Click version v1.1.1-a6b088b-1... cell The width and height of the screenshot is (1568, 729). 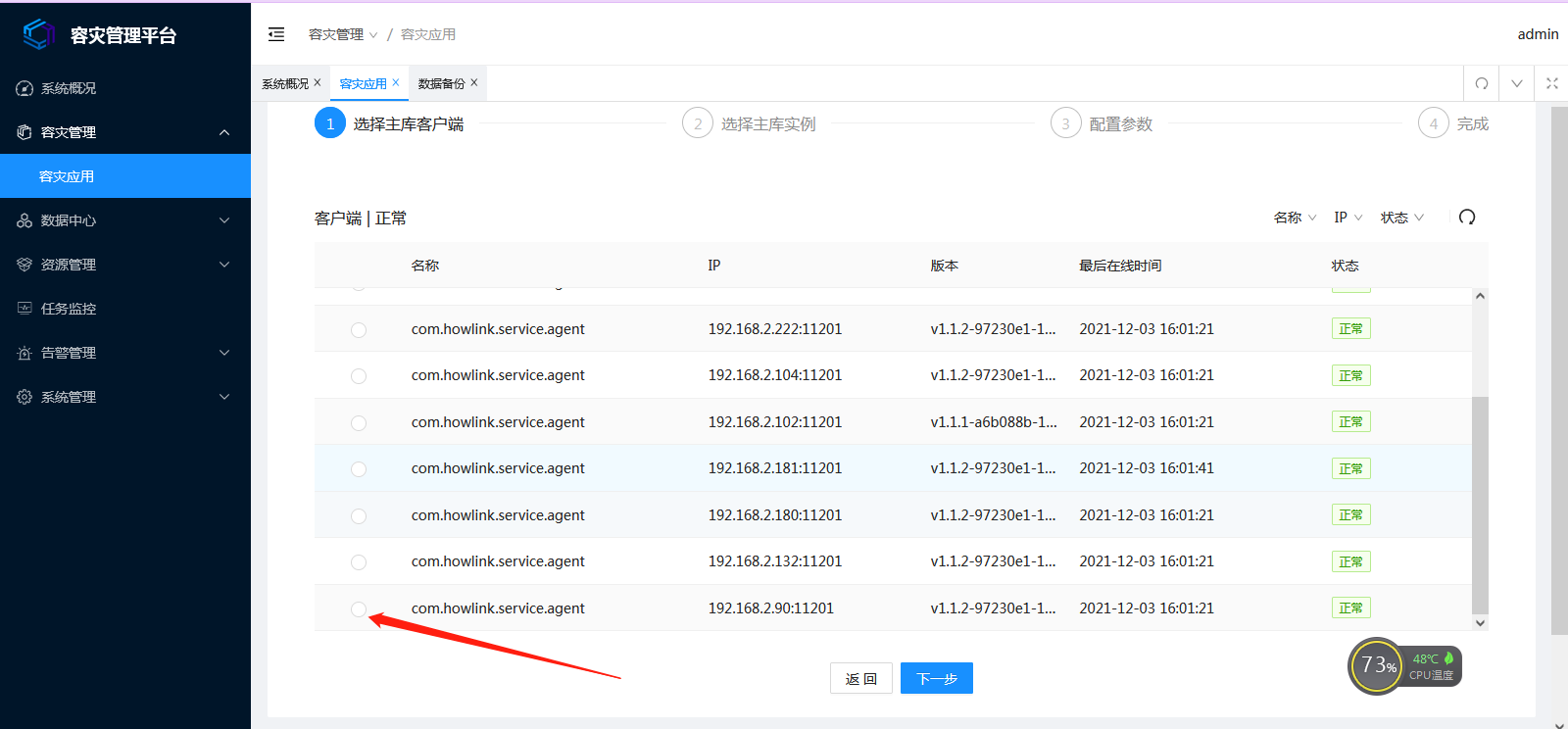tap(994, 422)
